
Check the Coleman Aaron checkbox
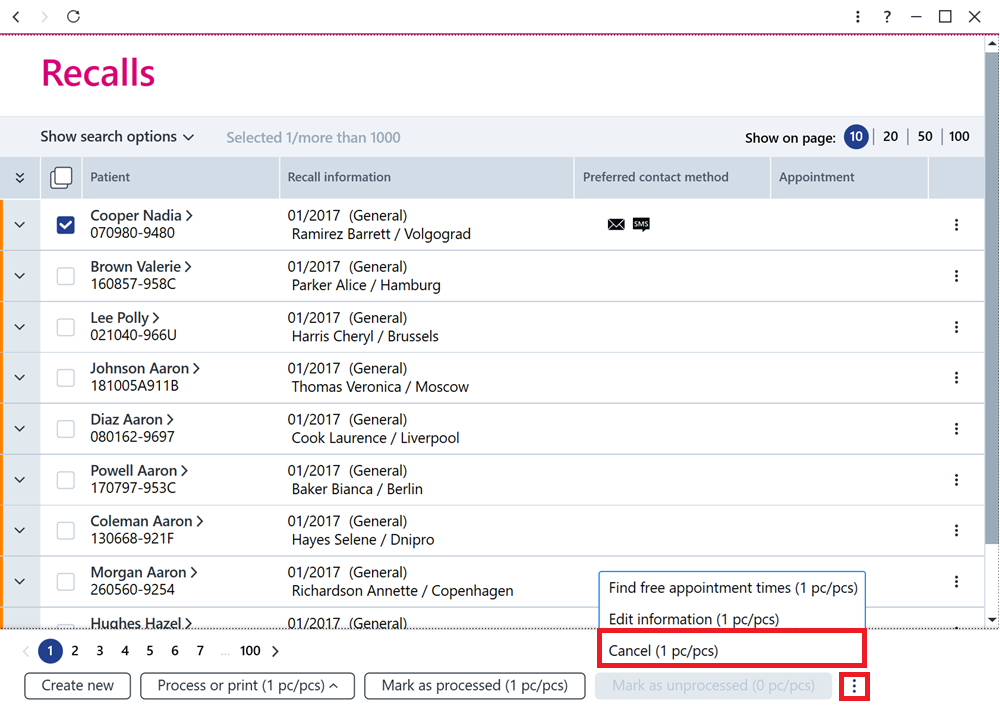click(66, 530)
